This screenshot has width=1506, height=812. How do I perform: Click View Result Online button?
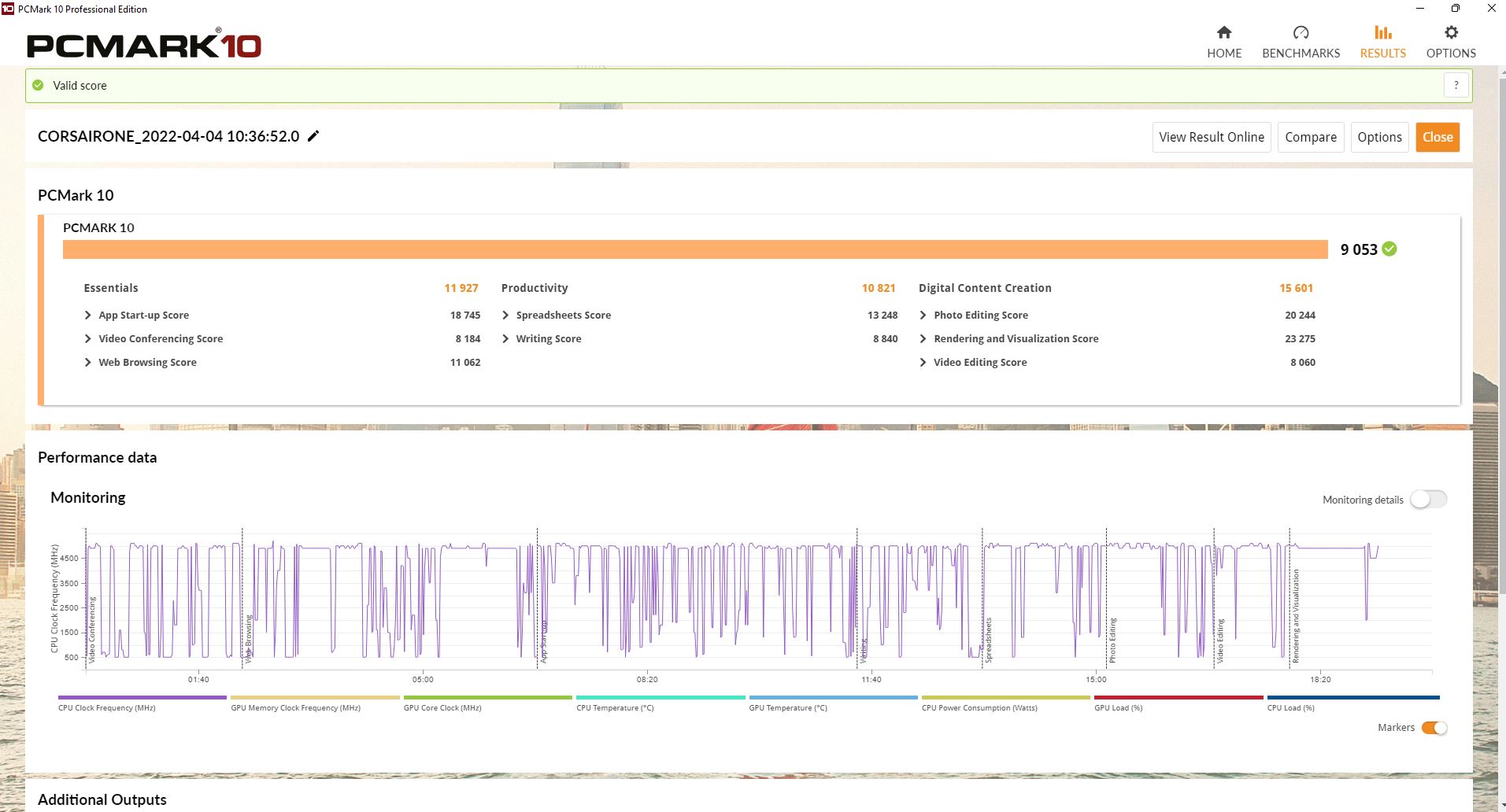coord(1212,137)
